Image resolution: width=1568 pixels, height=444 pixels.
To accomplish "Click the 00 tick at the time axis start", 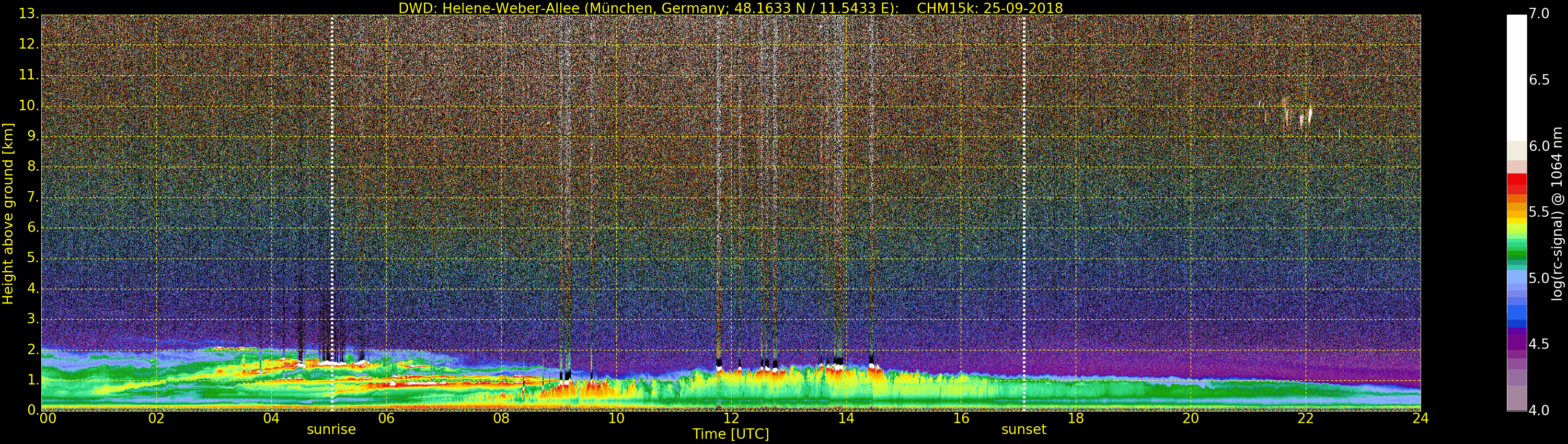I will pyautogui.click(x=48, y=418).
